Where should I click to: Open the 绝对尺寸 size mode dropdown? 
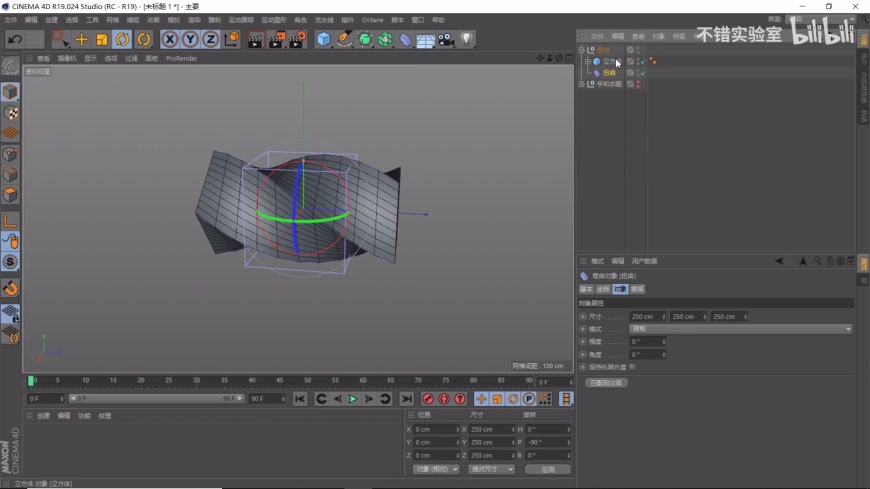point(491,469)
